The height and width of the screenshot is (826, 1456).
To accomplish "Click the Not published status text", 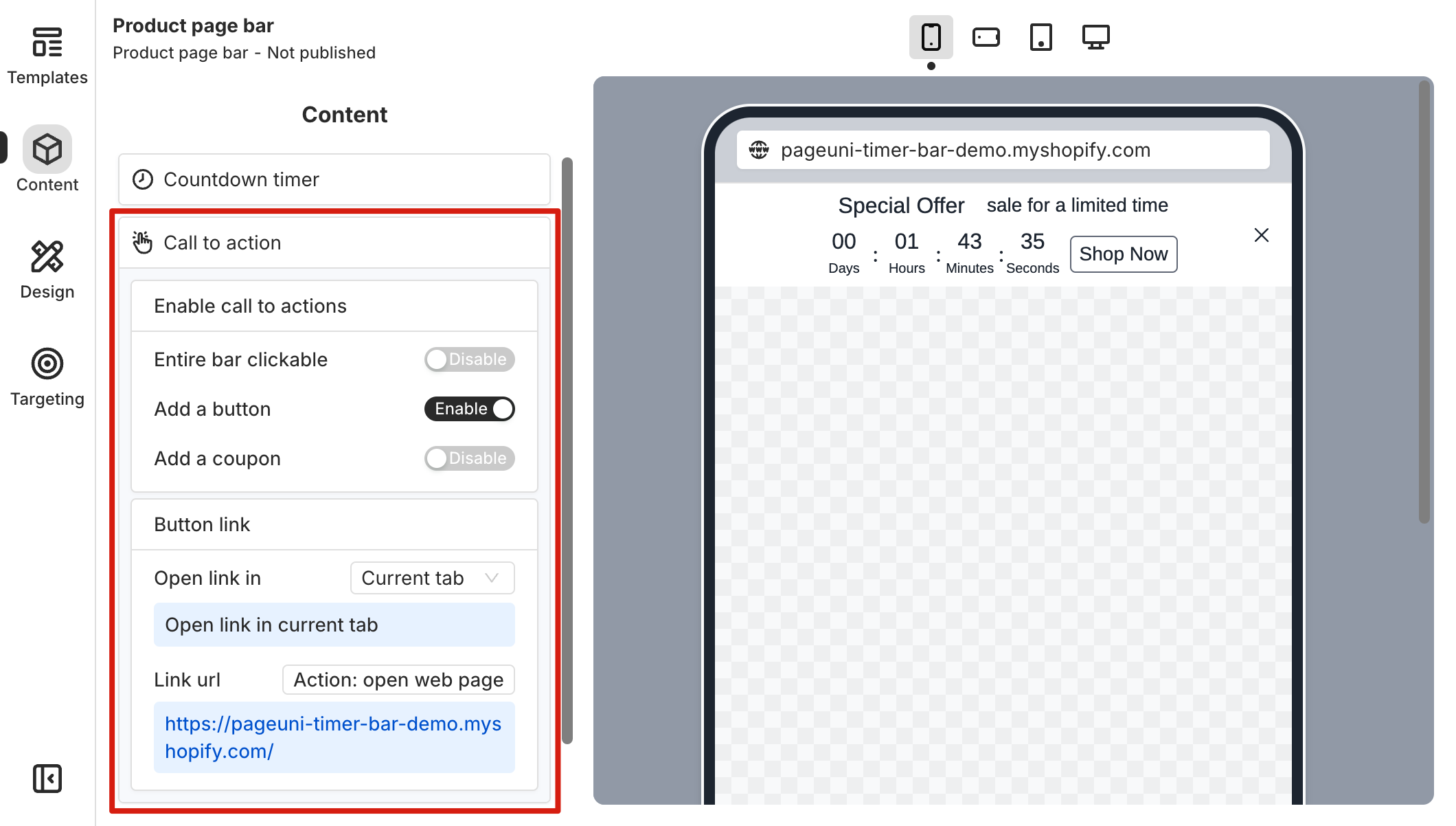I will point(321,53).
